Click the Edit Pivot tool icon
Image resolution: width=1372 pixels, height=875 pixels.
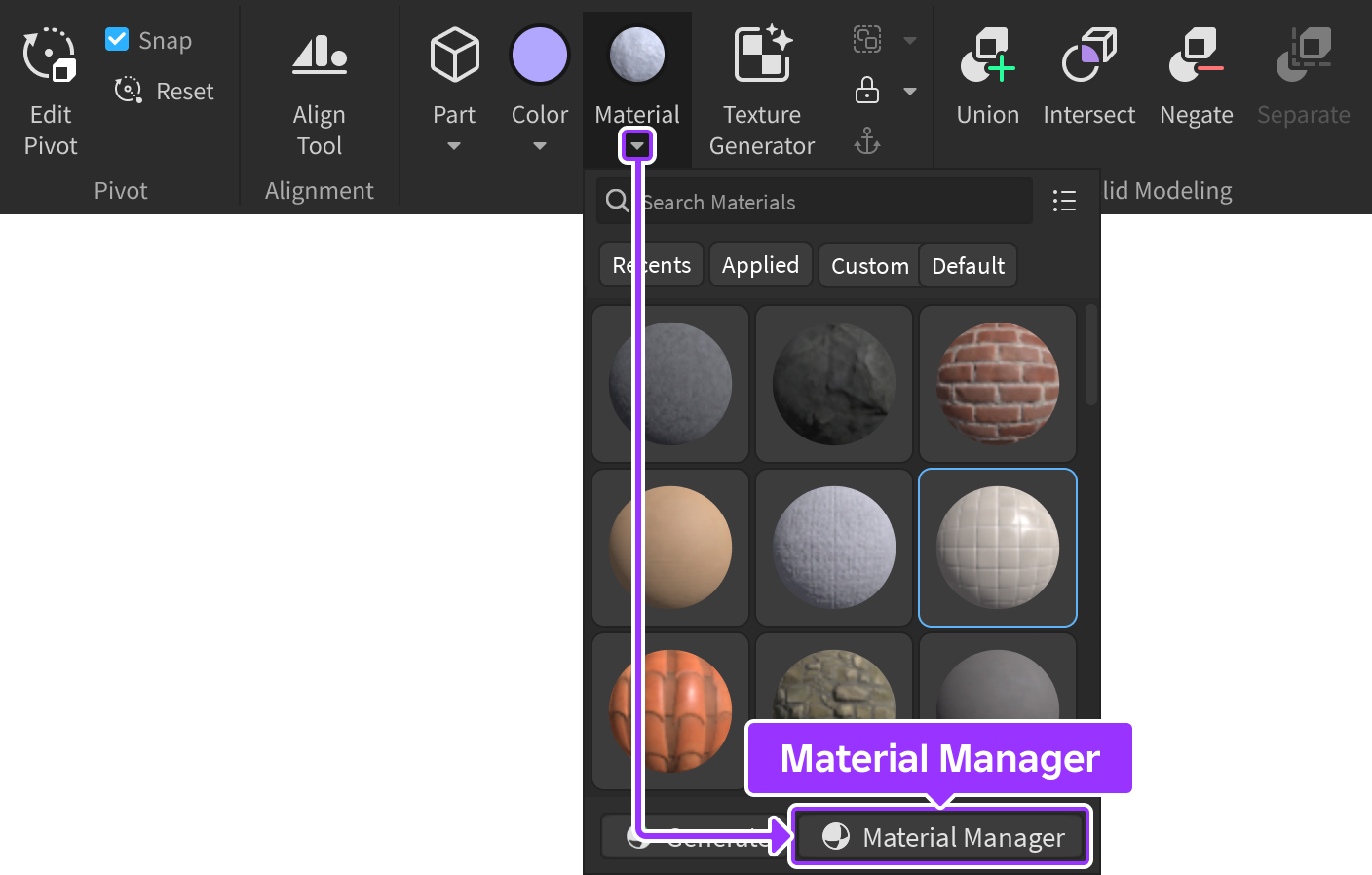(50, 56)
